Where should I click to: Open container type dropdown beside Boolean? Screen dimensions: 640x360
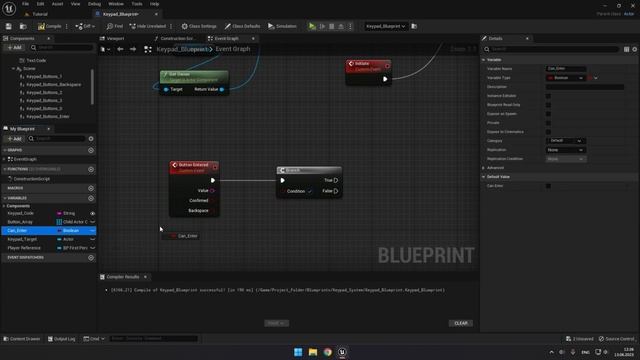(x=593, y=78)
